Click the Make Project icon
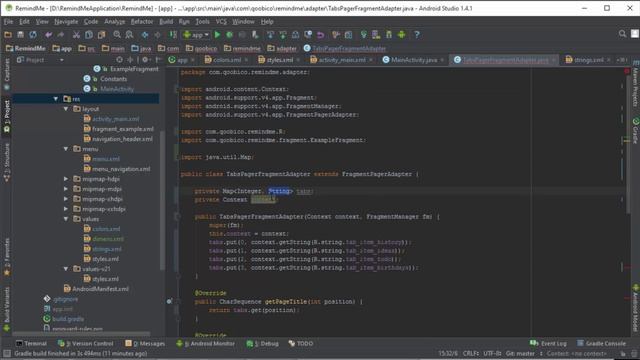The height and width of the screenshot is (360, 640). 173,35
